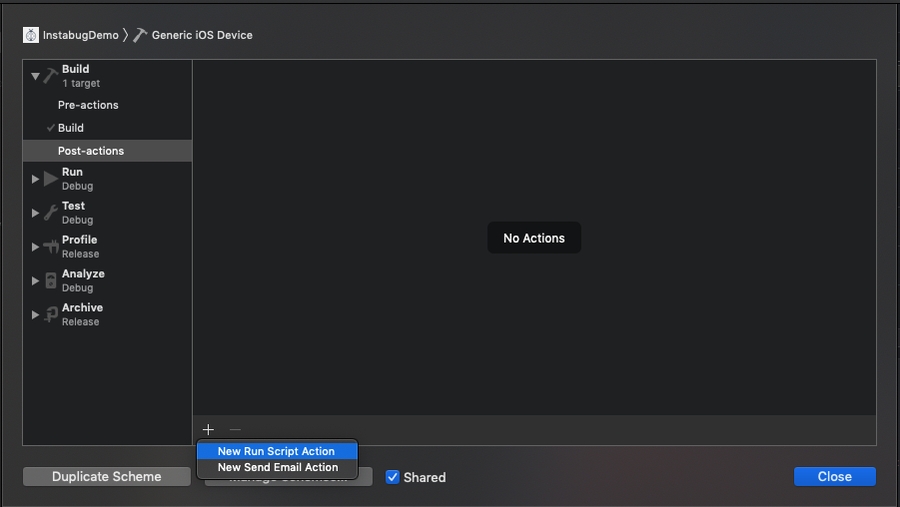Click the plus button to add action
This screenshot has width=900, height=507.
pyautogui.click(x=208, y=430)
